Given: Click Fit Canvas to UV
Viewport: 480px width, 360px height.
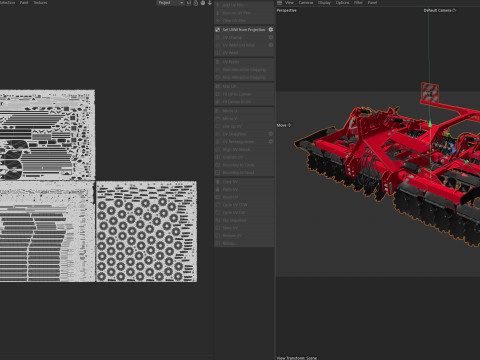Looking at the screenshot, I should coord(244,102).
